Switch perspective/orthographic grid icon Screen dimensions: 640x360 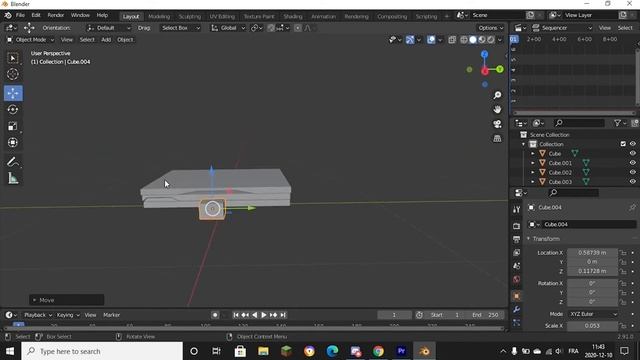pyautogui.click(x=497, y=138)
